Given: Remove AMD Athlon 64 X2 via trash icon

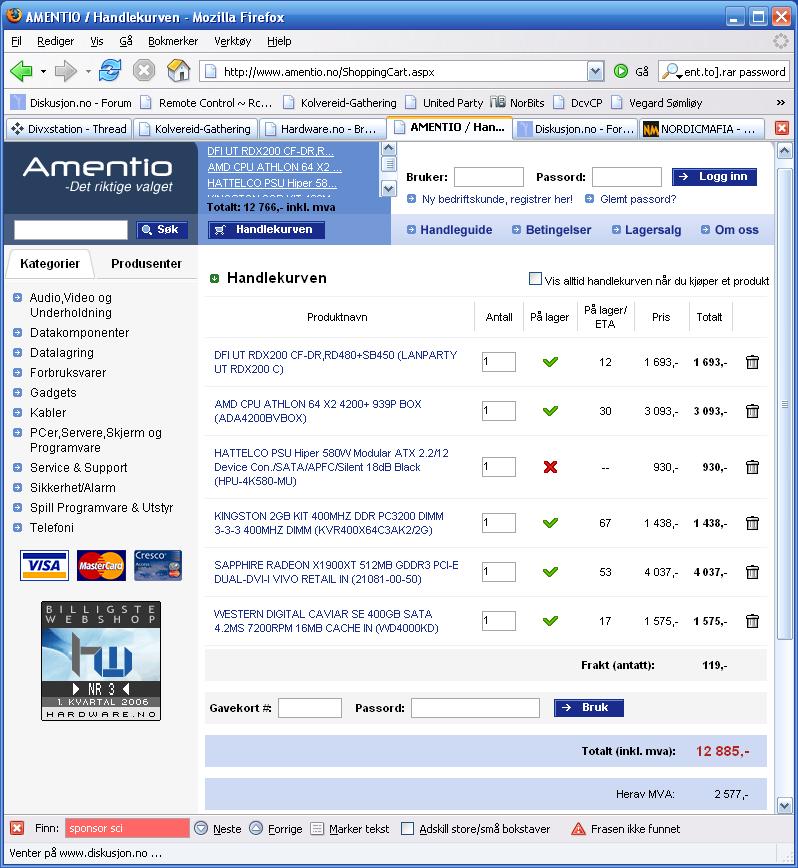Looking at the screenshot, I should pos(752,411).
